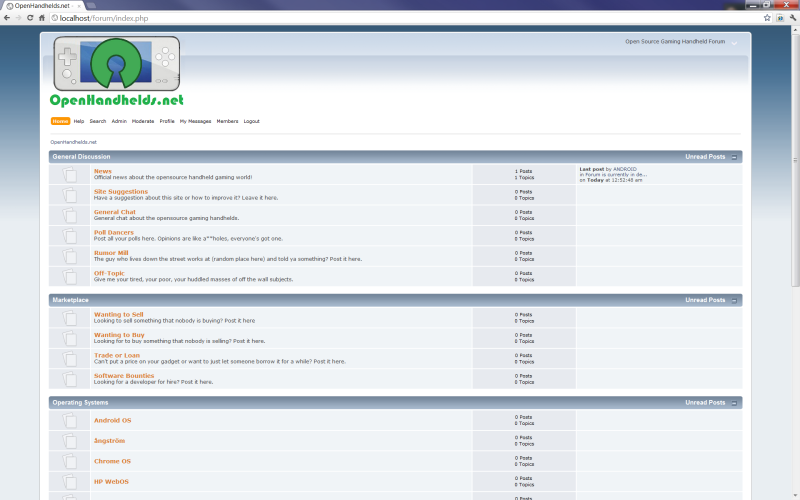Click Android OS board folder icon
The width and height of the screenshot is (800, 500).
click(69, 420)
